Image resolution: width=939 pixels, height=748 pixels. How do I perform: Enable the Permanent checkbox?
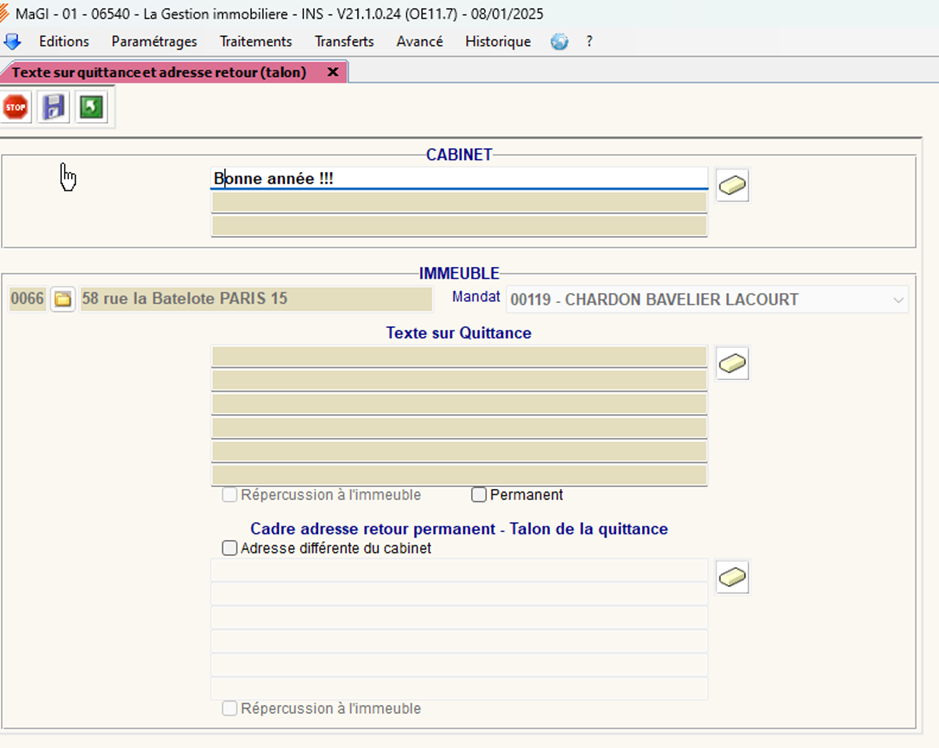point(479,495)
